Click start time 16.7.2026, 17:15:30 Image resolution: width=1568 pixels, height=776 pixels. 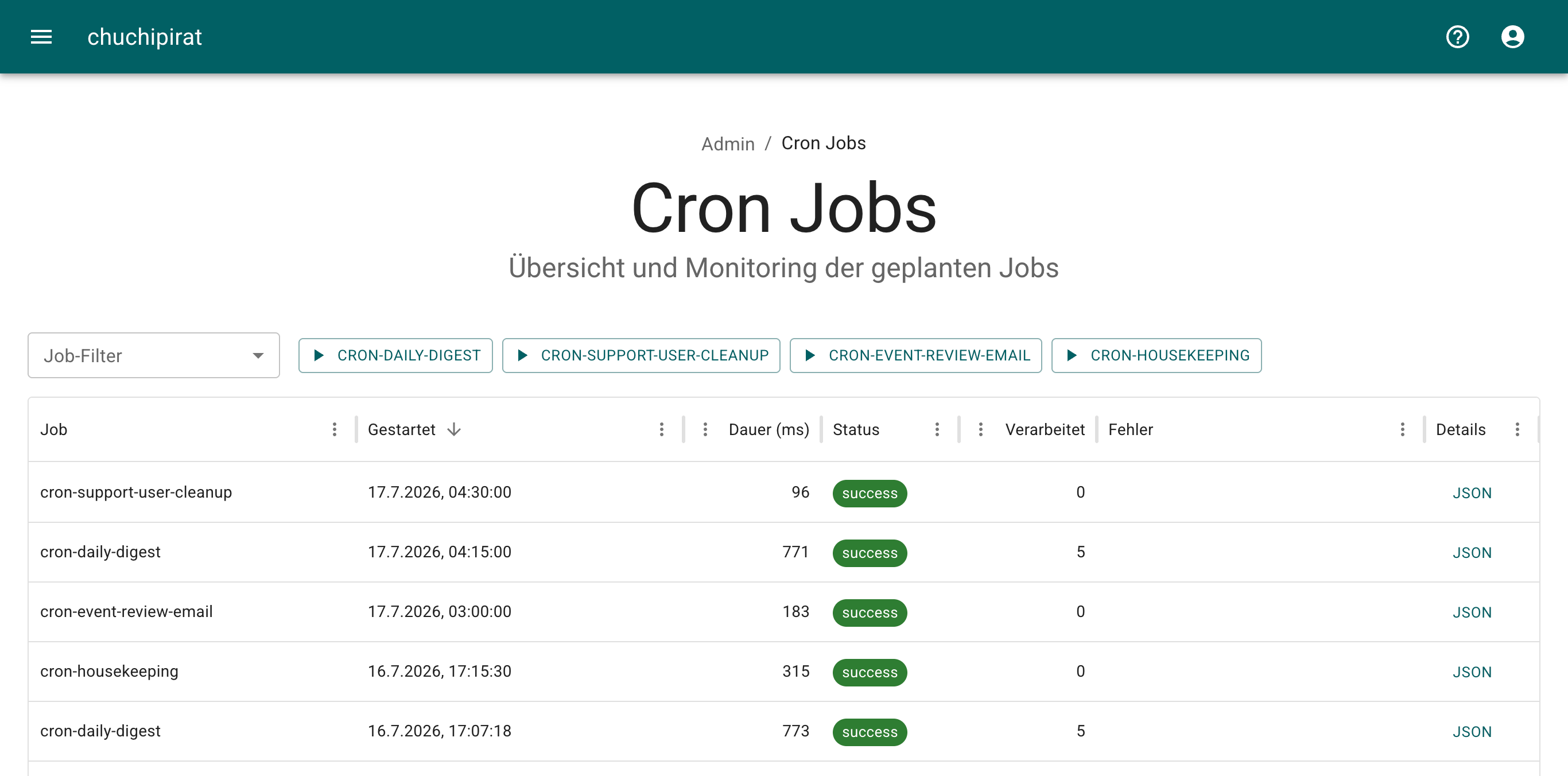tap(440, 671)
